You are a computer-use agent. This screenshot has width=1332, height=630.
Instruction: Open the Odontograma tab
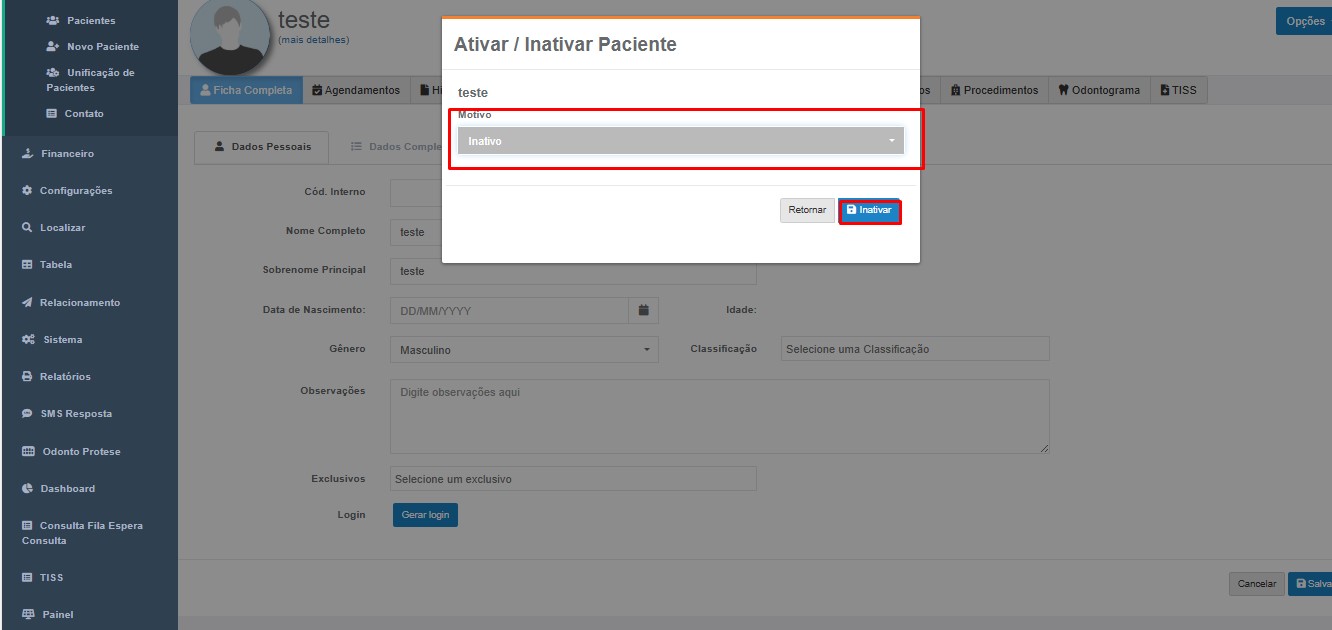click(x=1098, y=90)
